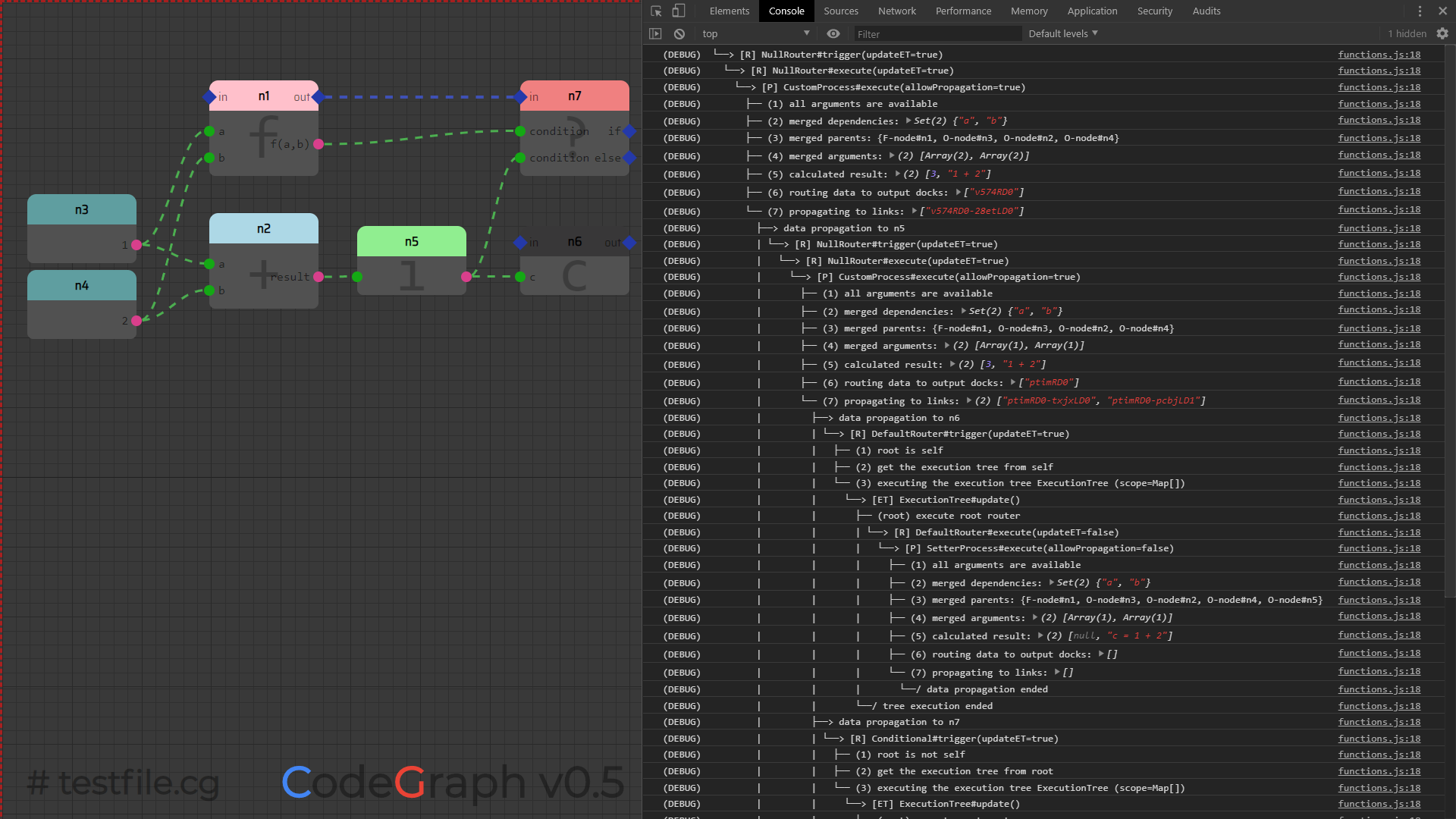Open DevTools three-dot customize menu

1420,11
